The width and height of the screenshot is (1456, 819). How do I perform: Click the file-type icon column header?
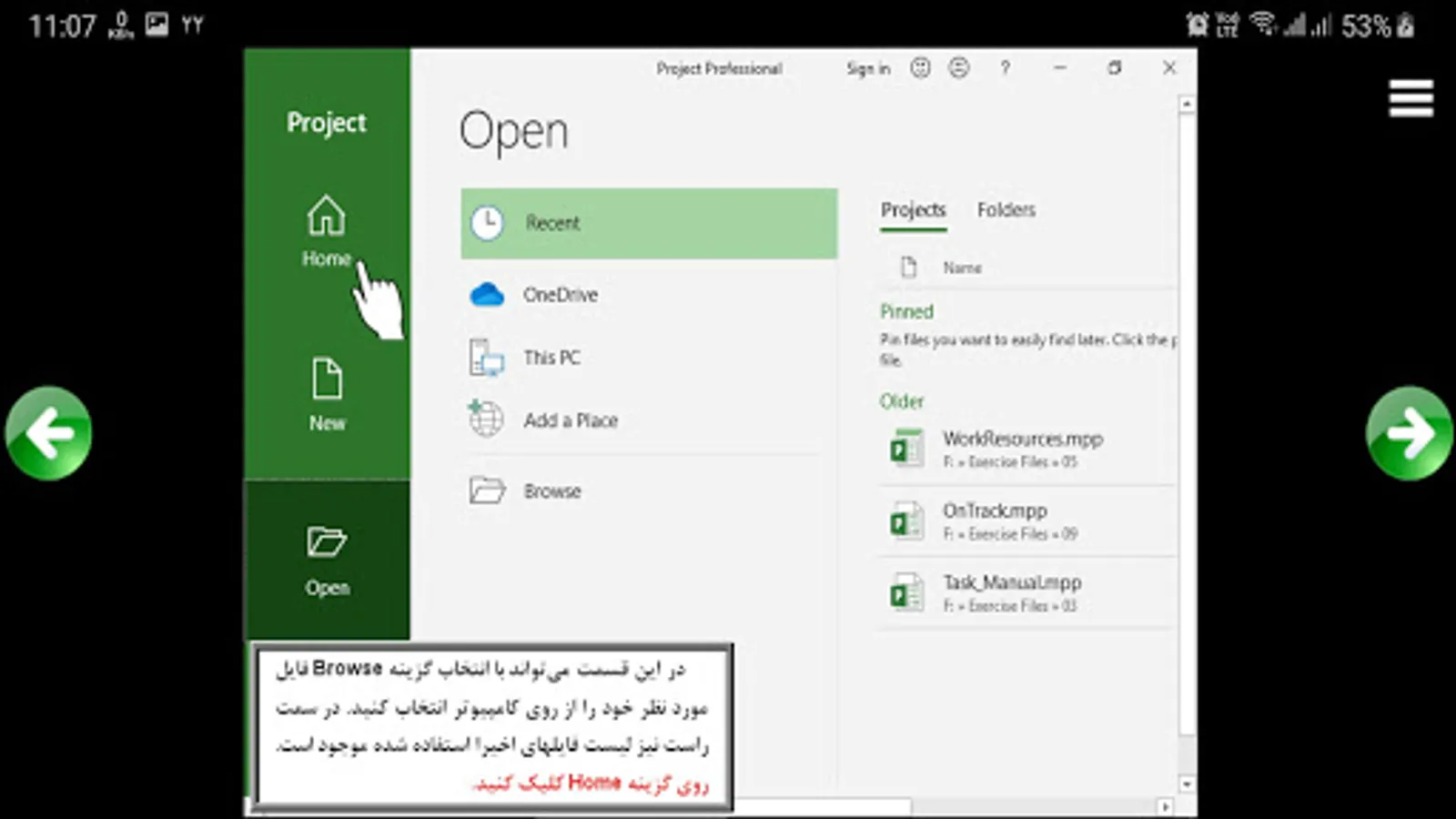[908, 267]
